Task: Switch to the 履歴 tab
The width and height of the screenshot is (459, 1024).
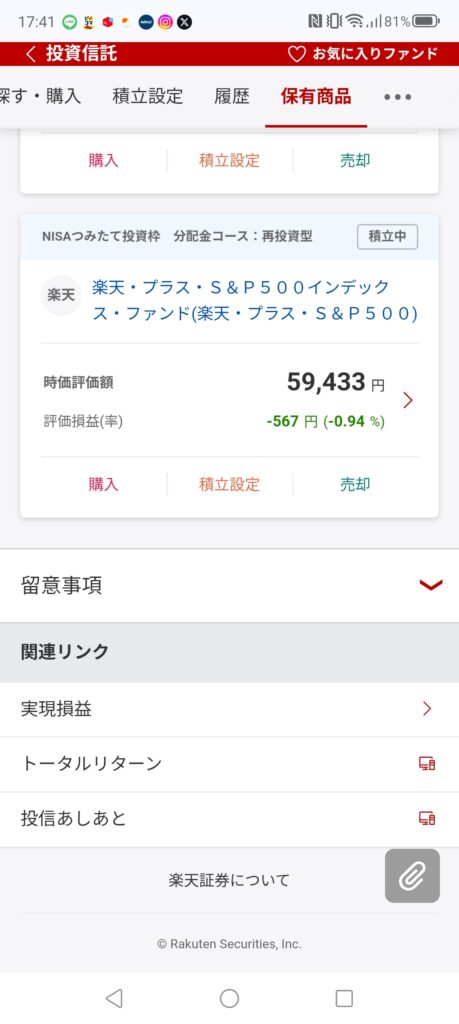Action: [232, 97]
